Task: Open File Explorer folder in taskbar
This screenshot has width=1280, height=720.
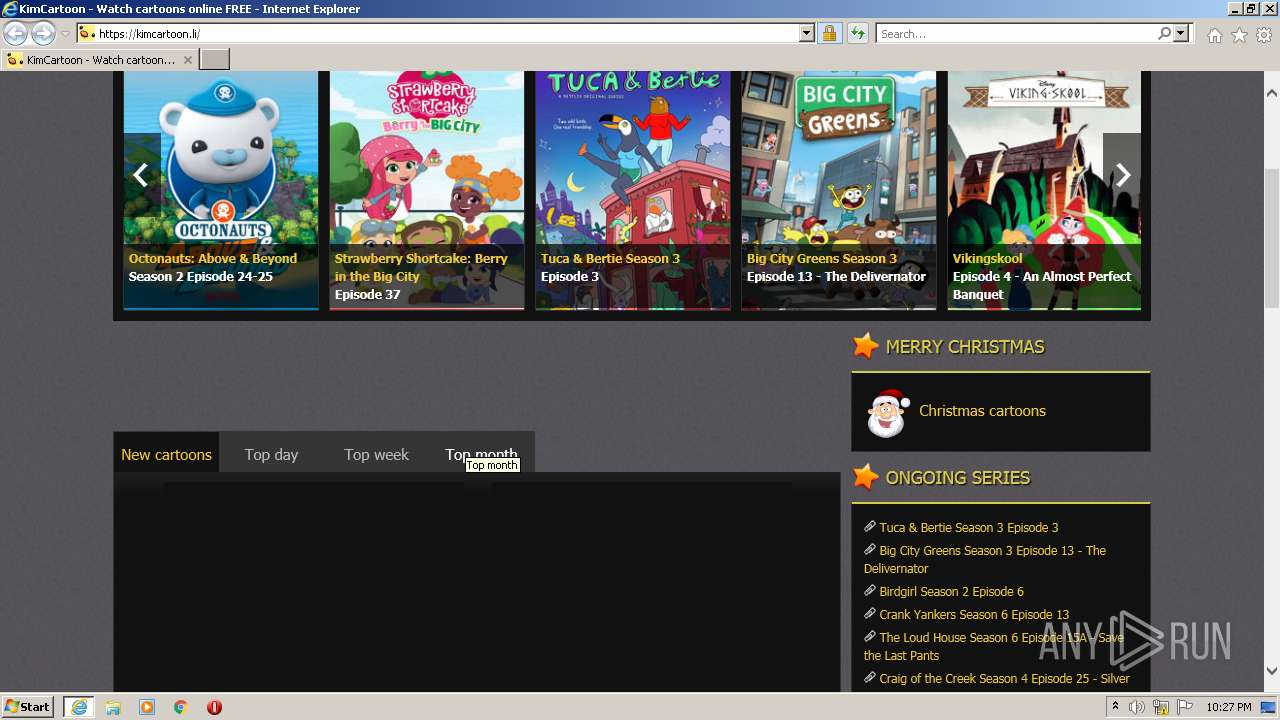Action: (113, 707)
